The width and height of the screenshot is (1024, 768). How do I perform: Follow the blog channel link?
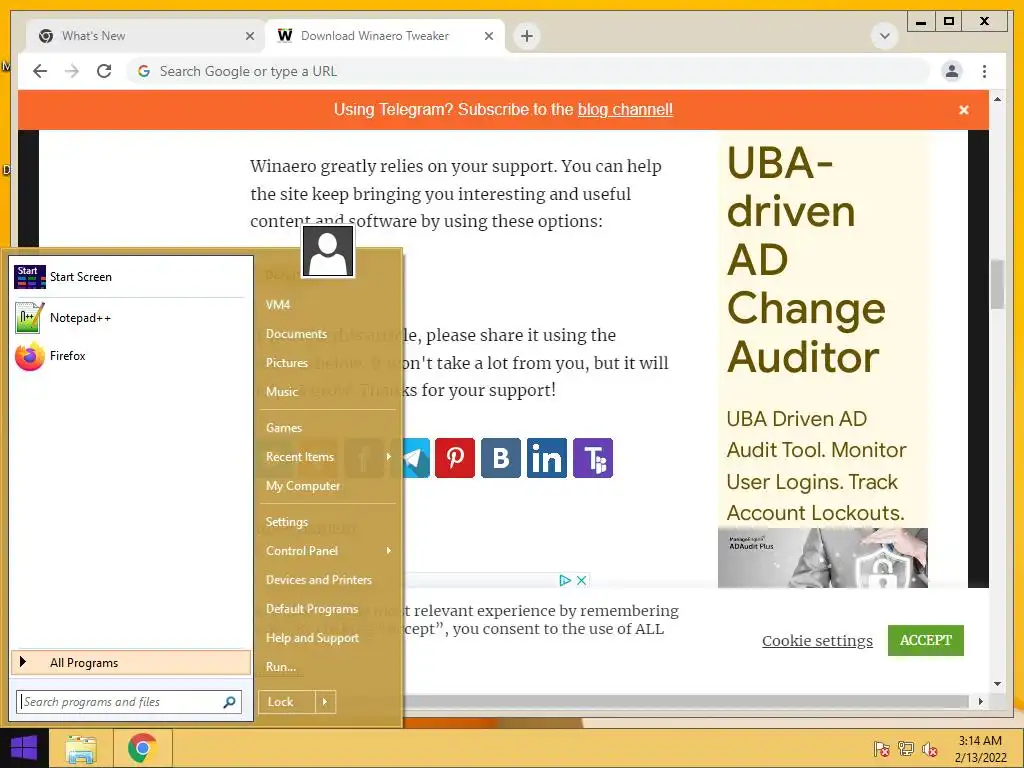click(625, 110)
